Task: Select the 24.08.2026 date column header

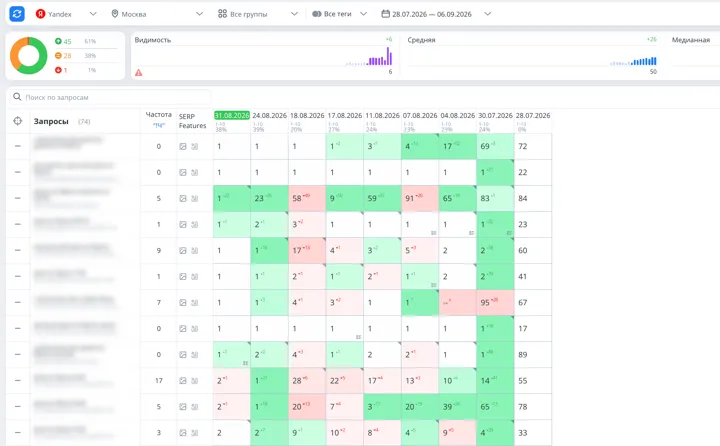Action: tap(270, 115)
